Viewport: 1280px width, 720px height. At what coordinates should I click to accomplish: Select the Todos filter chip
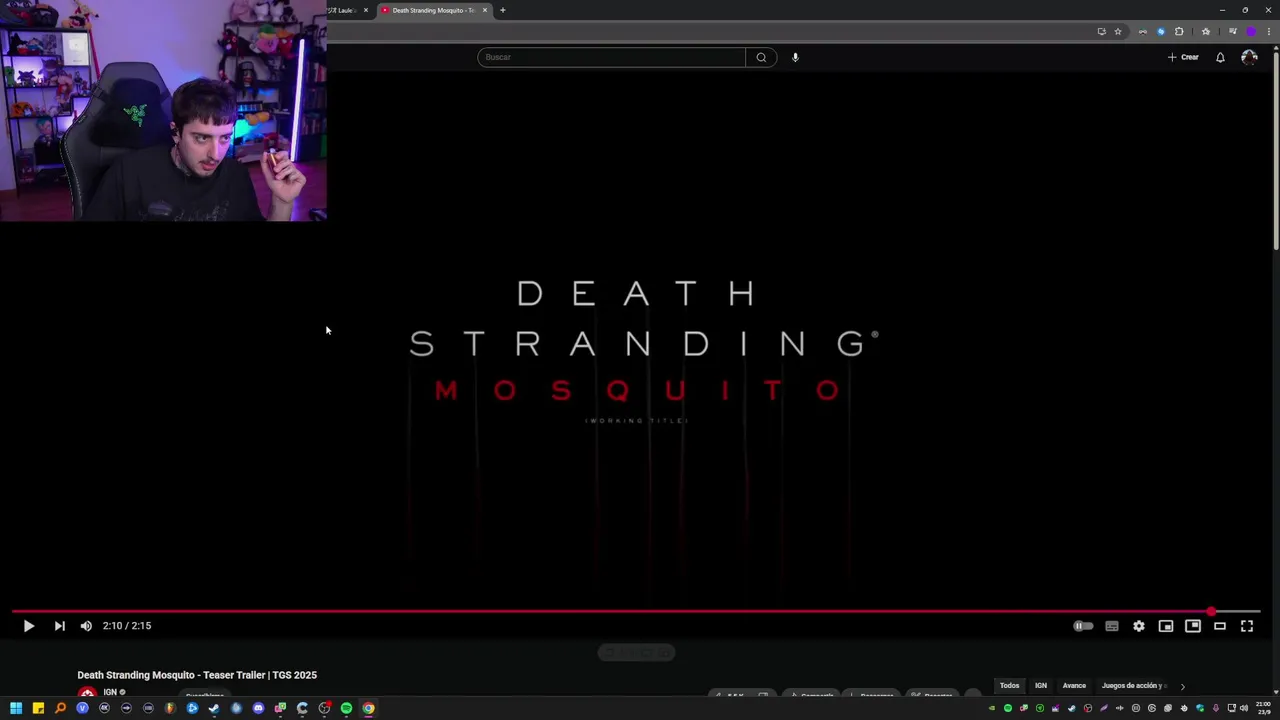click(x=1010, y=686)
